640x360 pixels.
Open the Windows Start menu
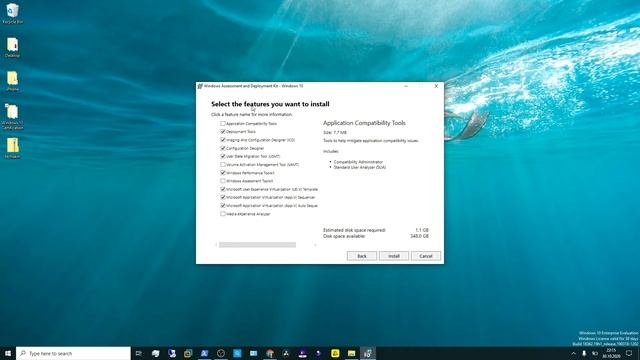[x=8, y=353]
